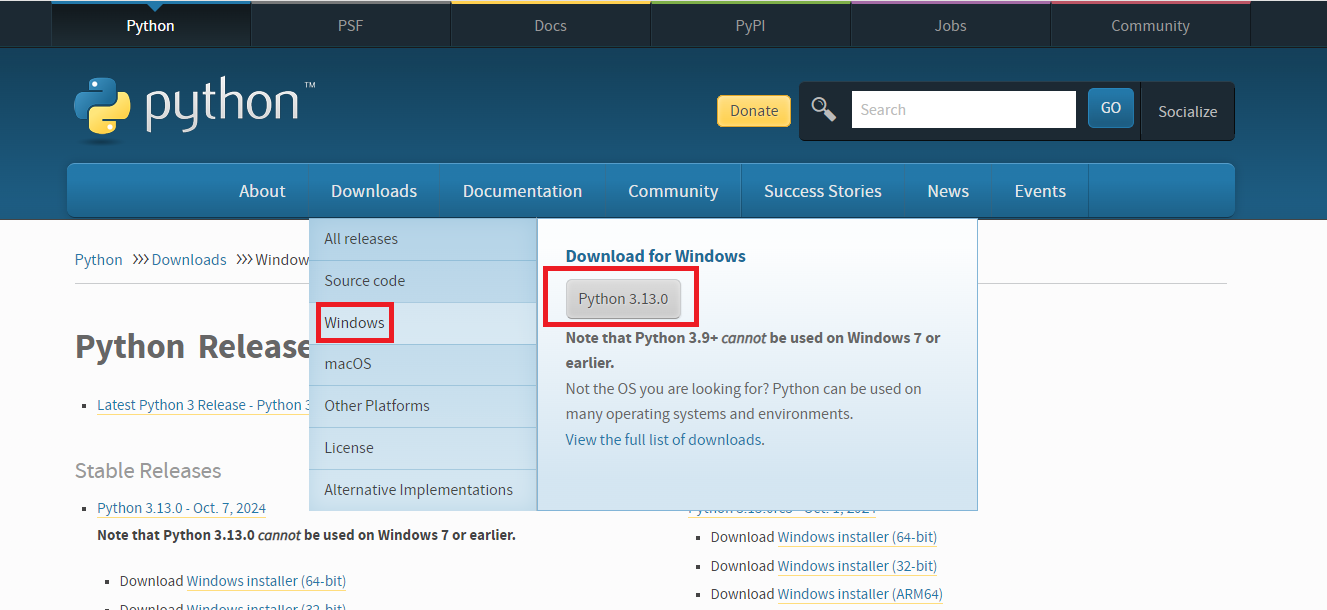The width and height of the screenshot is (1327, 610).
Task: Open License in Downloads submenu
Action: [423, 448]
